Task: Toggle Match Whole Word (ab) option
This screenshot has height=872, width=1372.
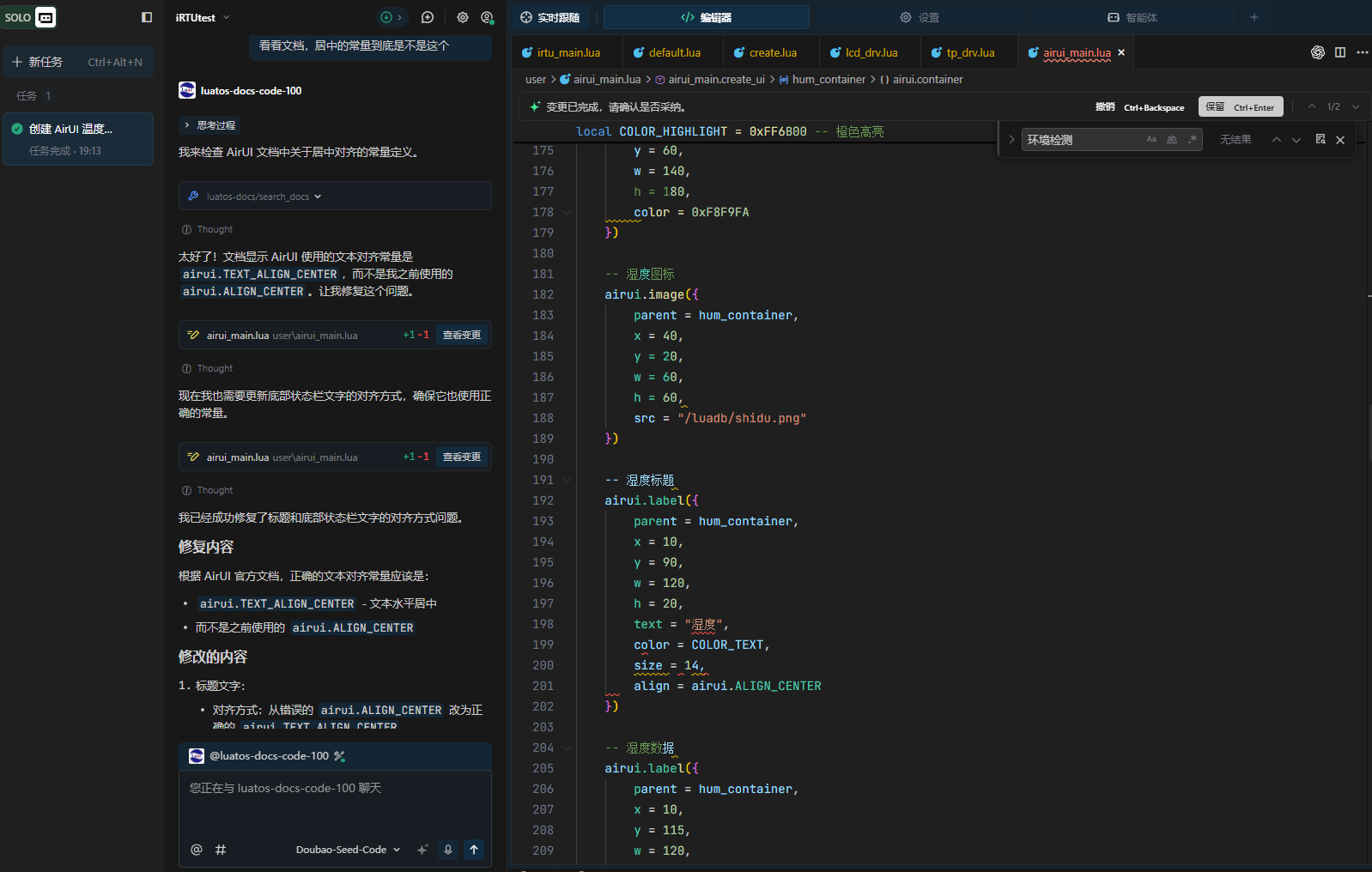Action: click(1172, 139)
